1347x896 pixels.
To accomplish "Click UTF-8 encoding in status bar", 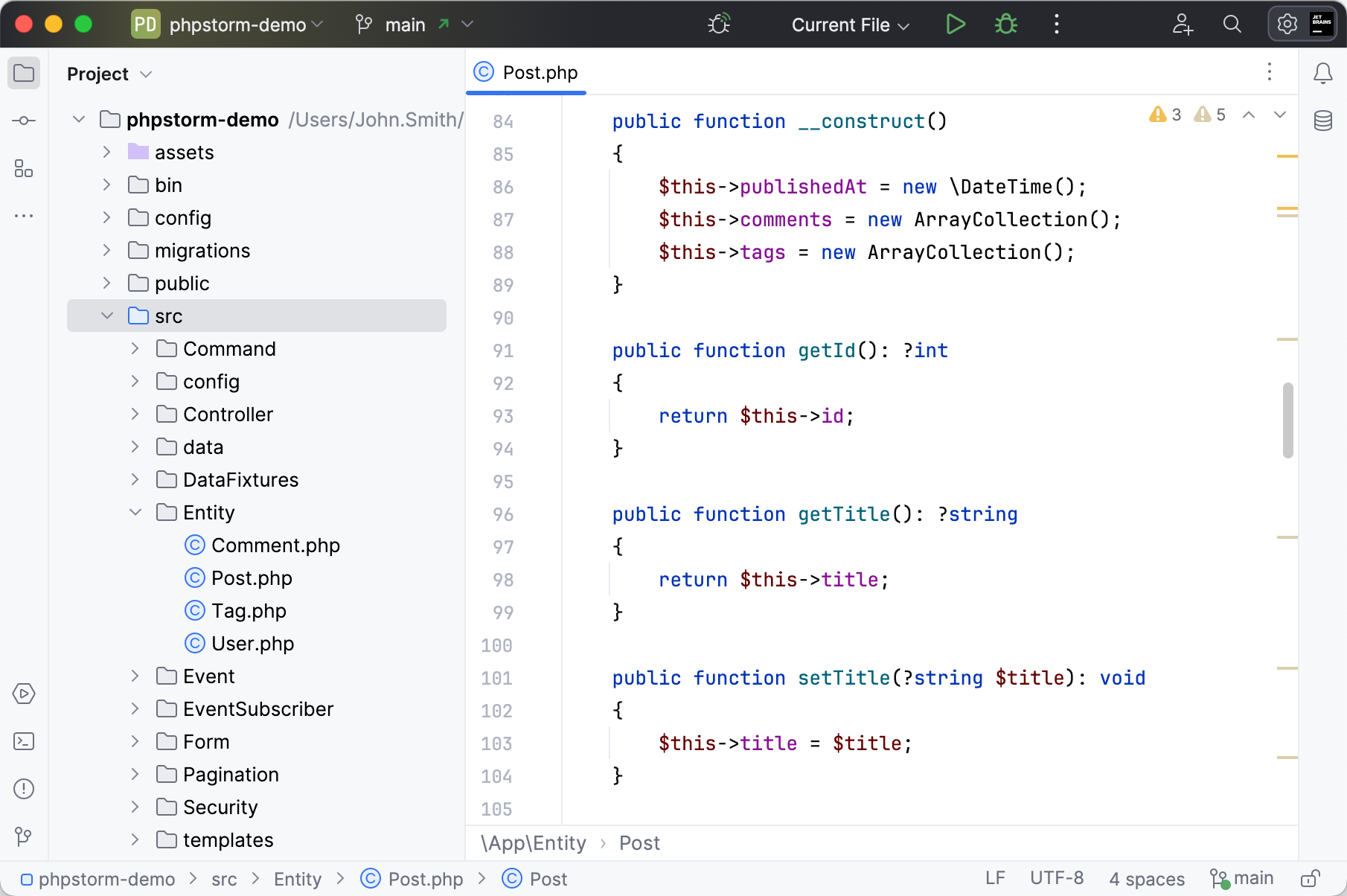I will click(1056, 879).
